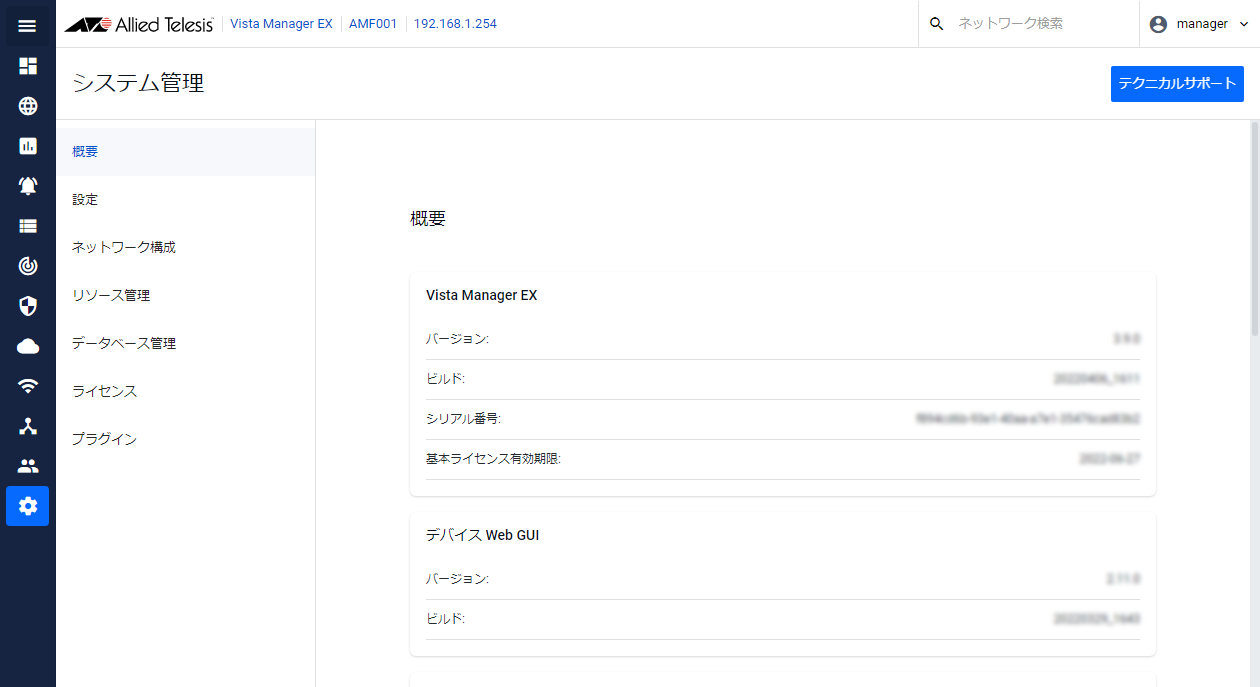Click the AMF001 header link
This screenshot has width=1260, height=687.
373,24
